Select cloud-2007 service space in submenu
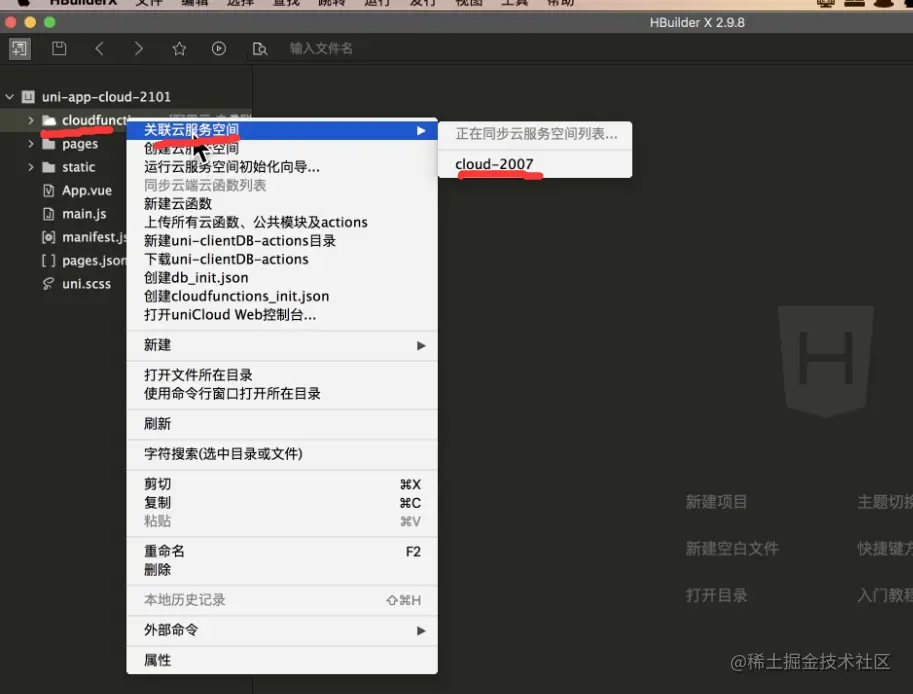The image size is (913, 694). [535, 164]
